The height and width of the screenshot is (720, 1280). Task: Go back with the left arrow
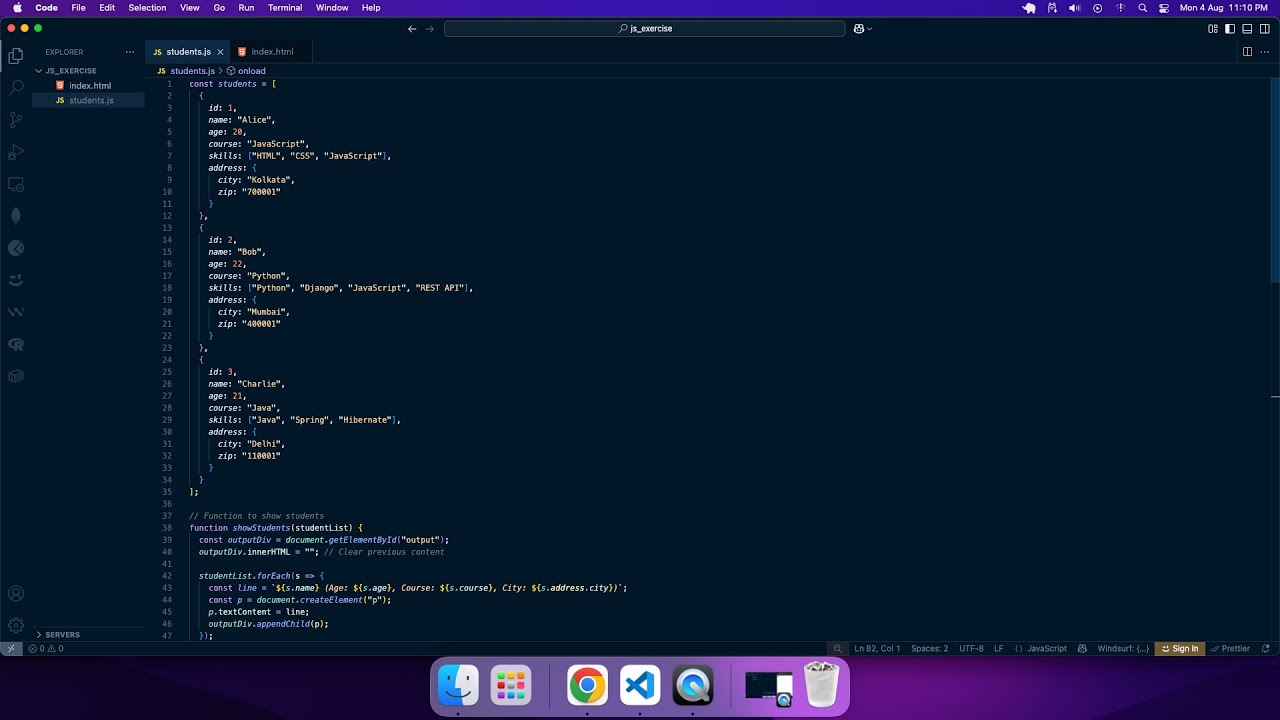click(x=412, y=29)
